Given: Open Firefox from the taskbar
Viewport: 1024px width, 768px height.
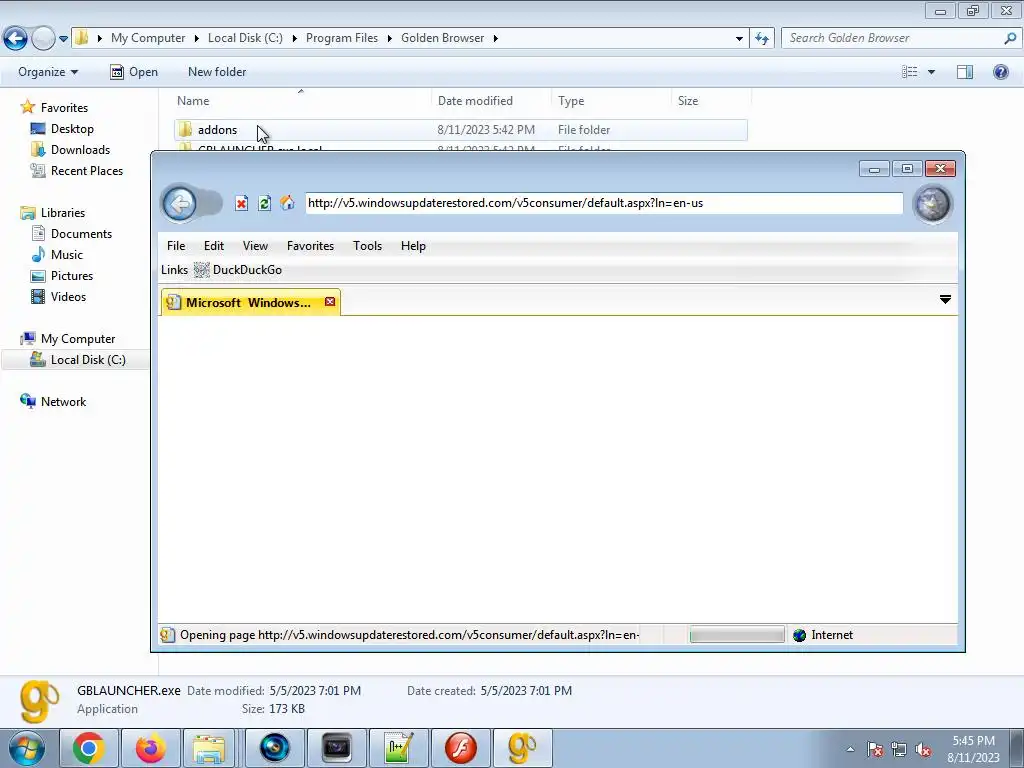Looking at the screenshot, I should click(150, 748).
